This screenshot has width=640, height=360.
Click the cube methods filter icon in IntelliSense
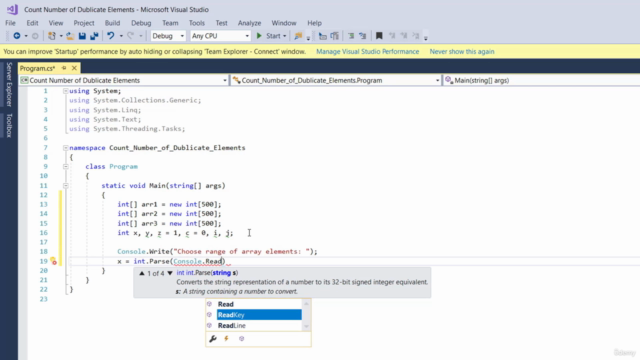242,338
